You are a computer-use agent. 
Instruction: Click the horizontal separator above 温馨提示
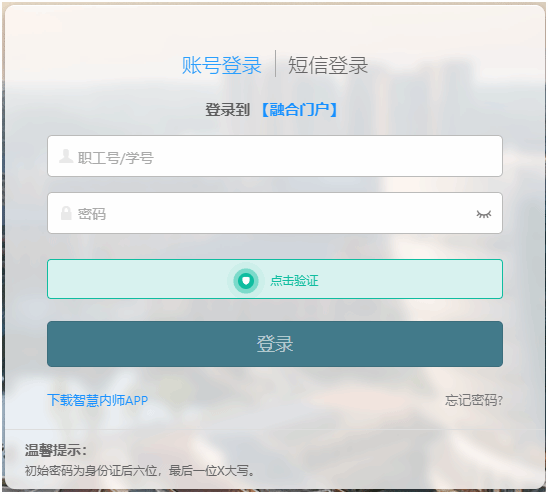[275, 429]
